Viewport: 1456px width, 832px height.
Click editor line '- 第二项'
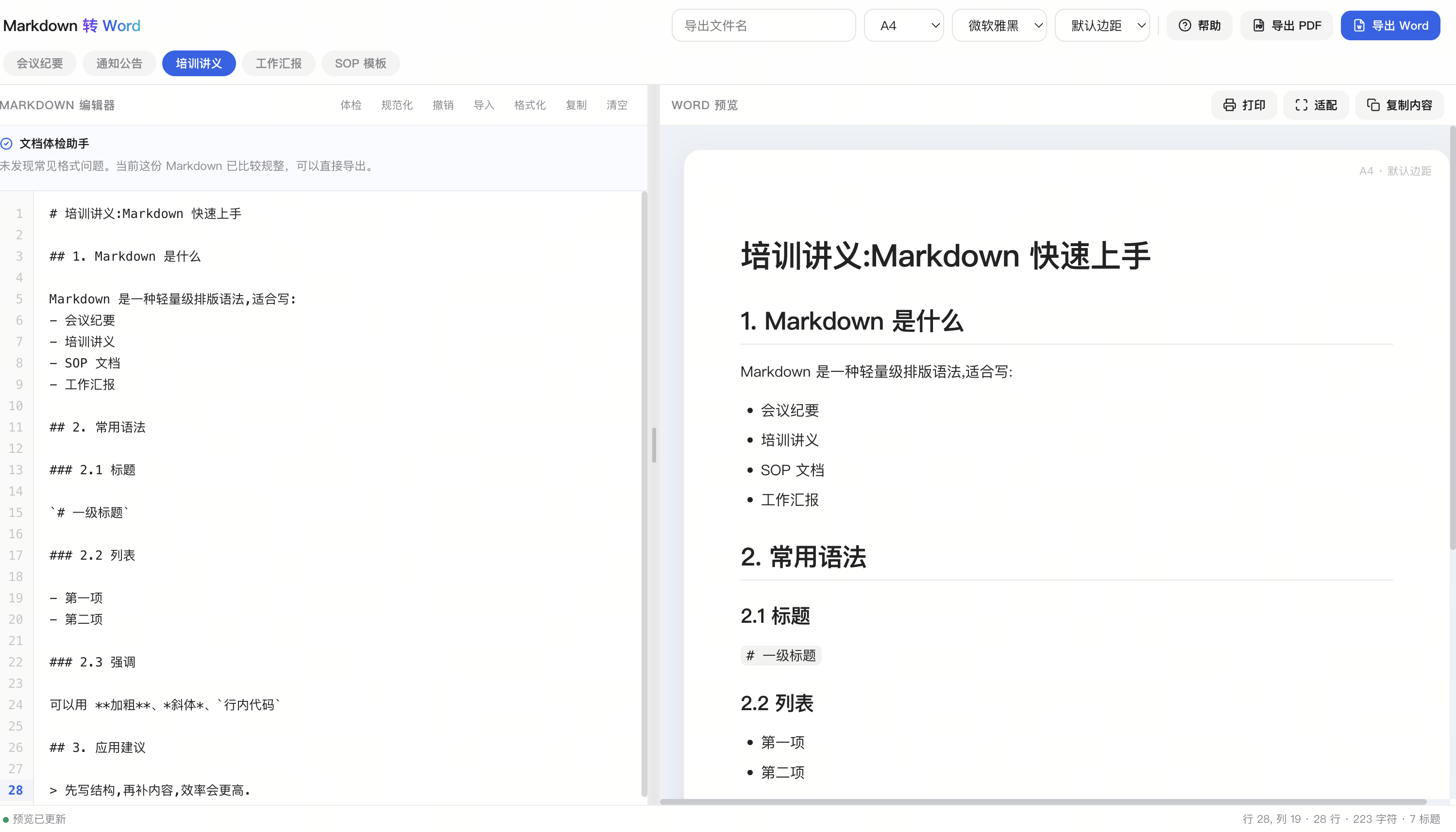(76, 619)
